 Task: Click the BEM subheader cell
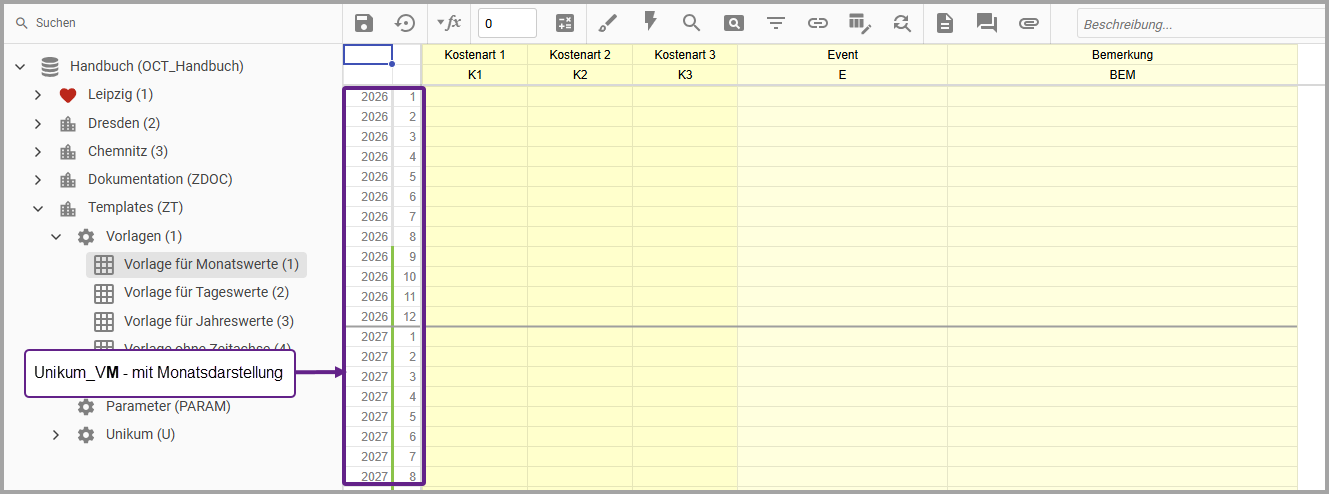click(1122, 75)
